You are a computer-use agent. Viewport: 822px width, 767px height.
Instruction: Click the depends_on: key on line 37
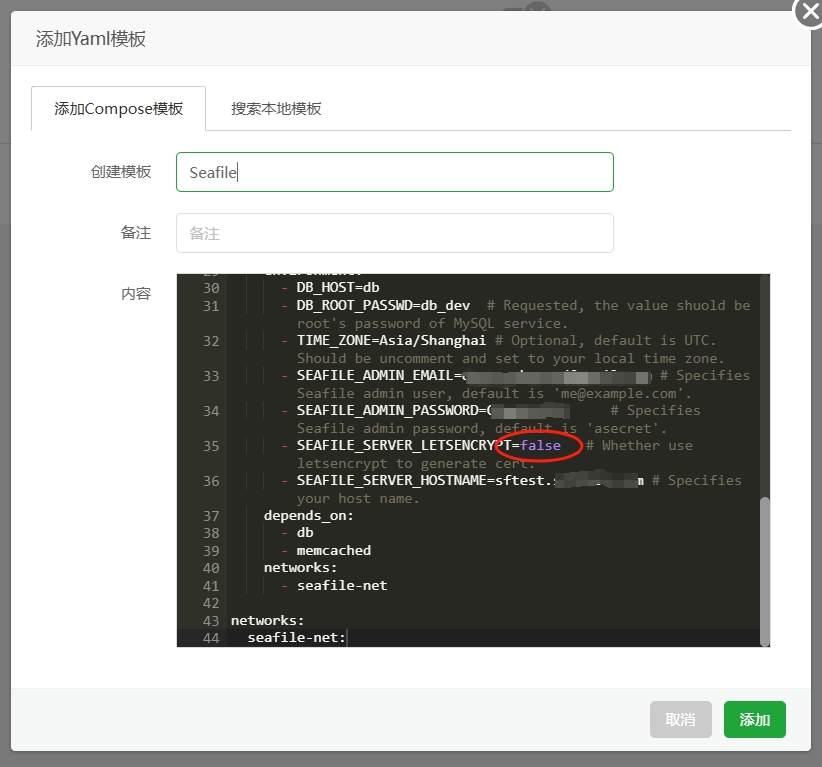[309, 515]
